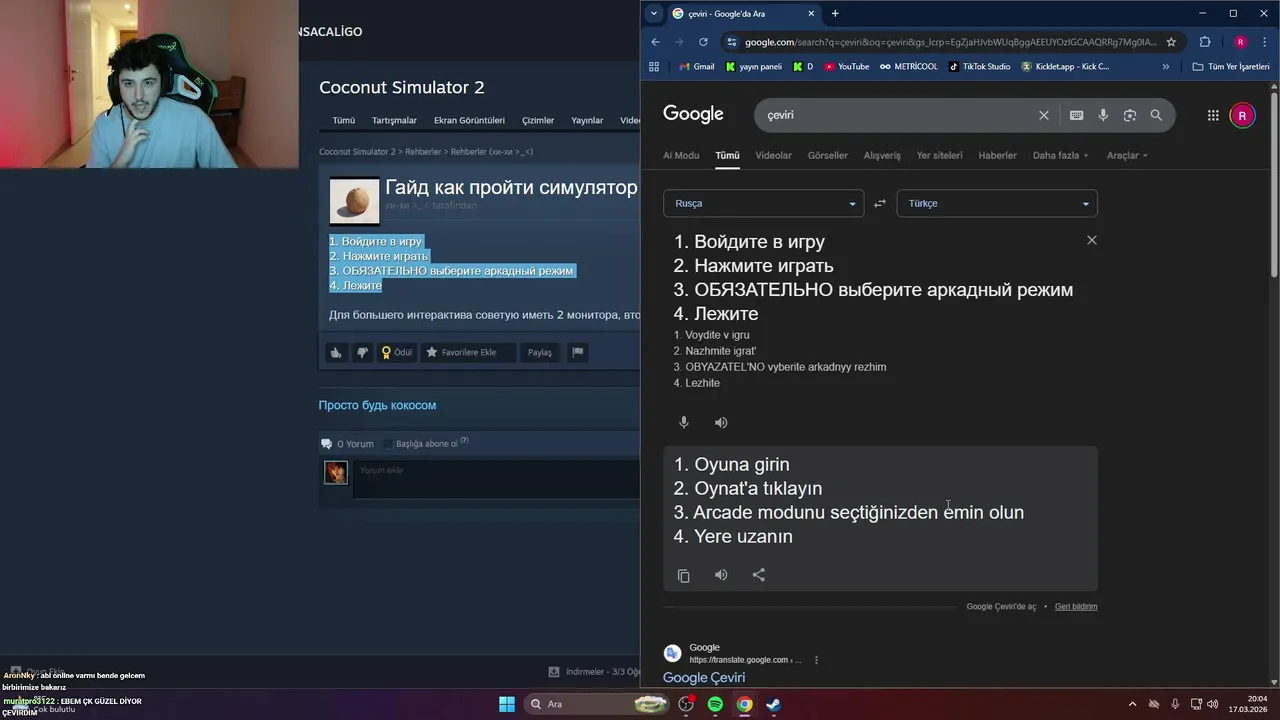Open the Rusça source language dropdown

tap(763, 203)
